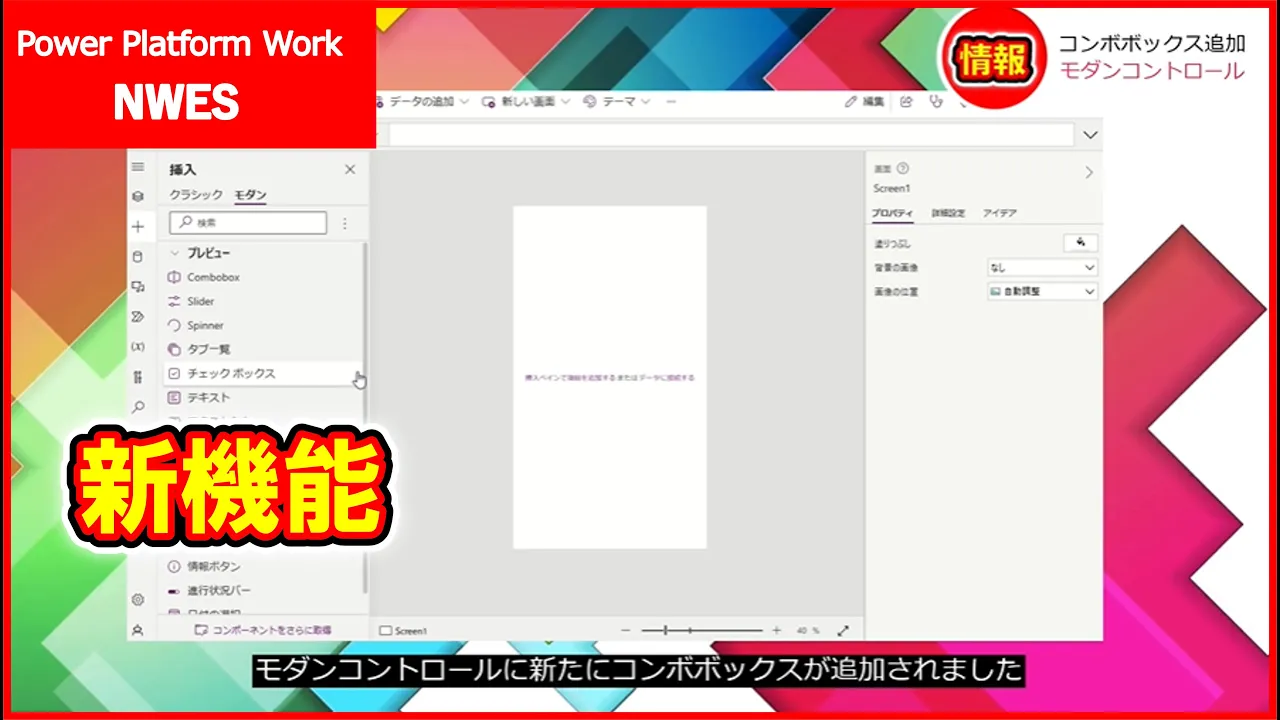Switch to the モダン tab
1280x720 pixels.
click(x=250, y=194)
